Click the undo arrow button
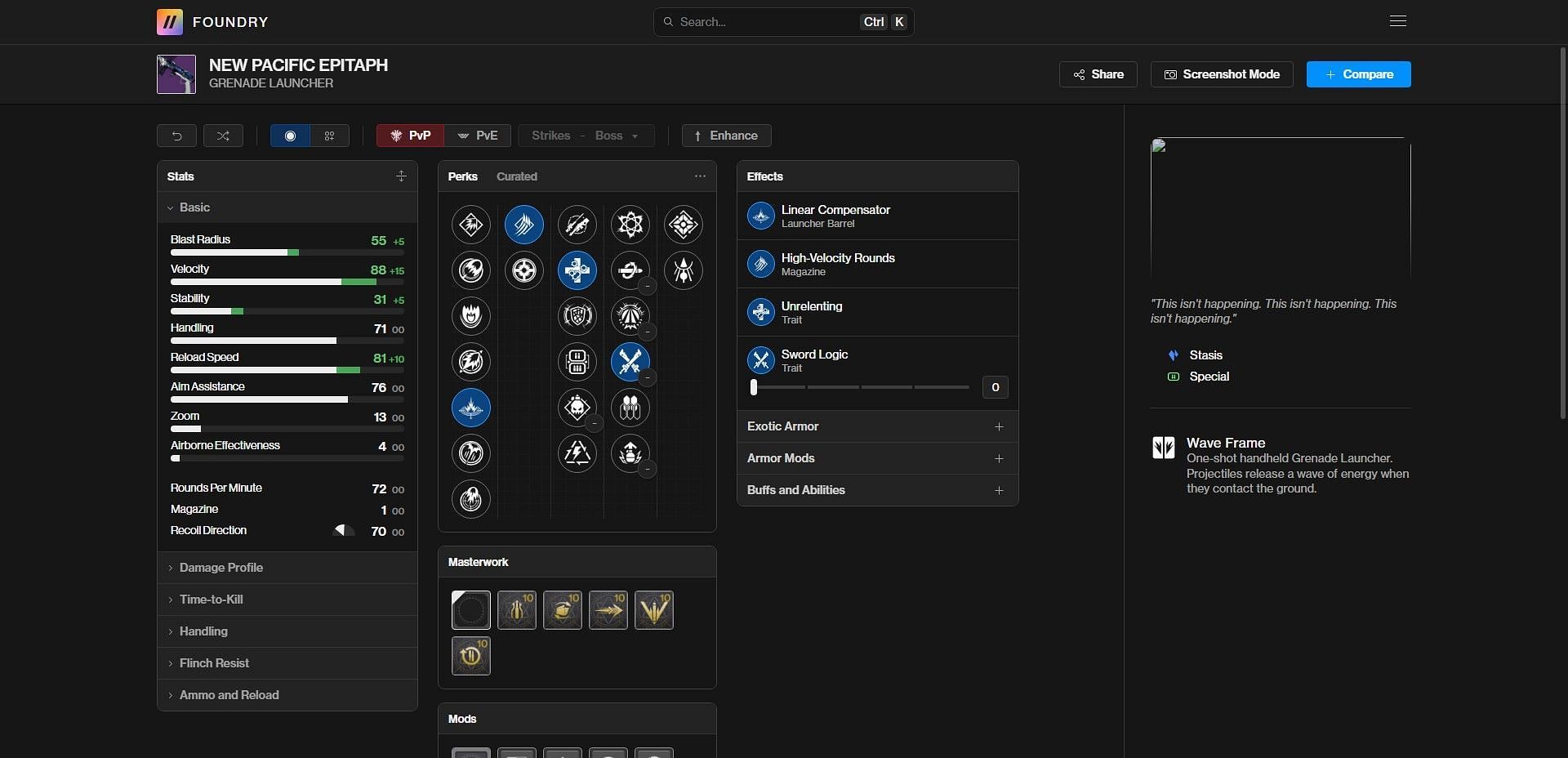1568x758 pixels. click(x=176, y=136)
